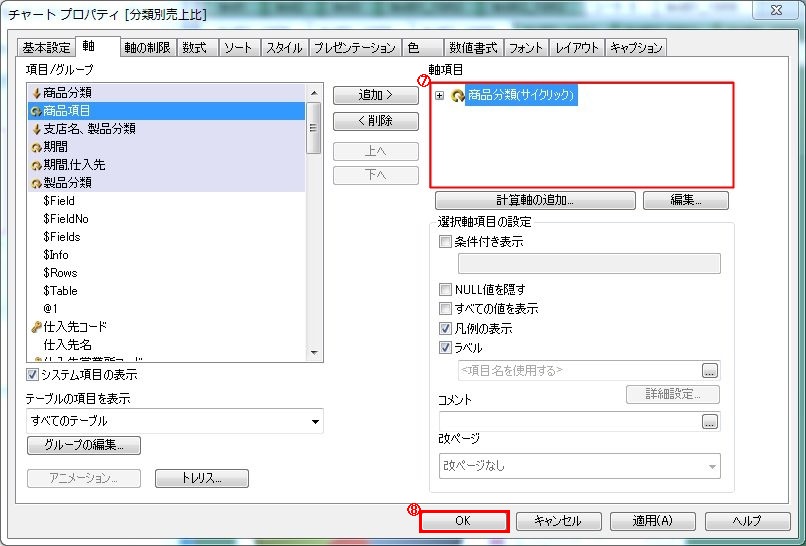806x546 pixels.
Task: Switch to the 基本設定 tab
Action: click(46, 48)
